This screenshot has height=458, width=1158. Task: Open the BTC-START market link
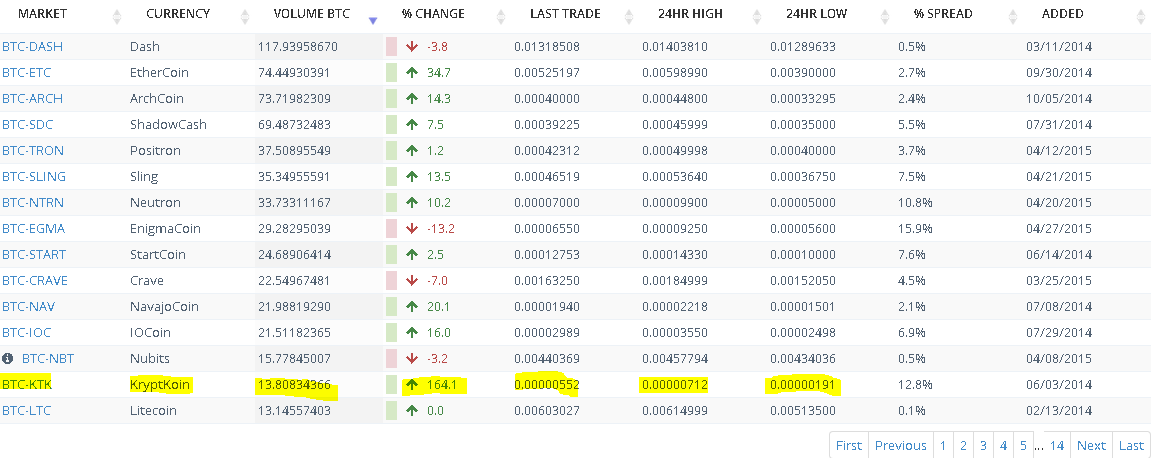click(x=34, y=255)
